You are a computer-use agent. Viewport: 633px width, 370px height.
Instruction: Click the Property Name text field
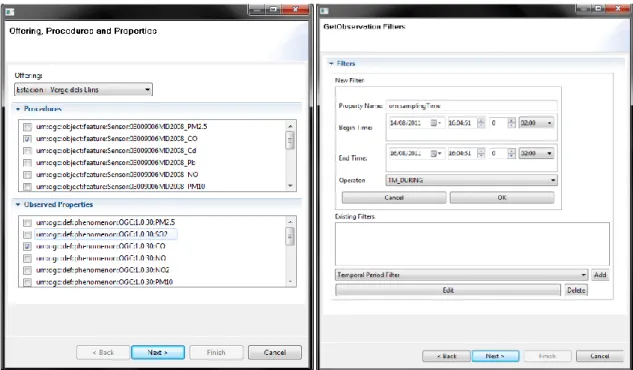point(472,106)
